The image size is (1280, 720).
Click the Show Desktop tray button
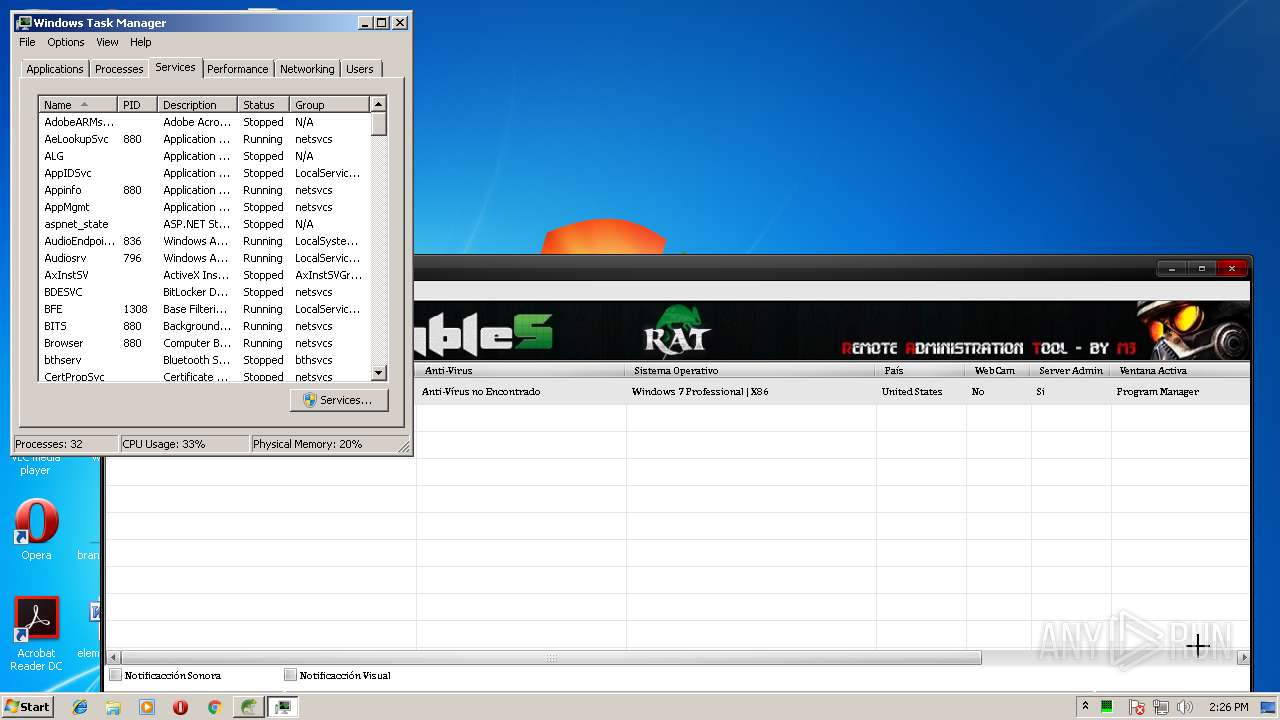(1269, 707)
